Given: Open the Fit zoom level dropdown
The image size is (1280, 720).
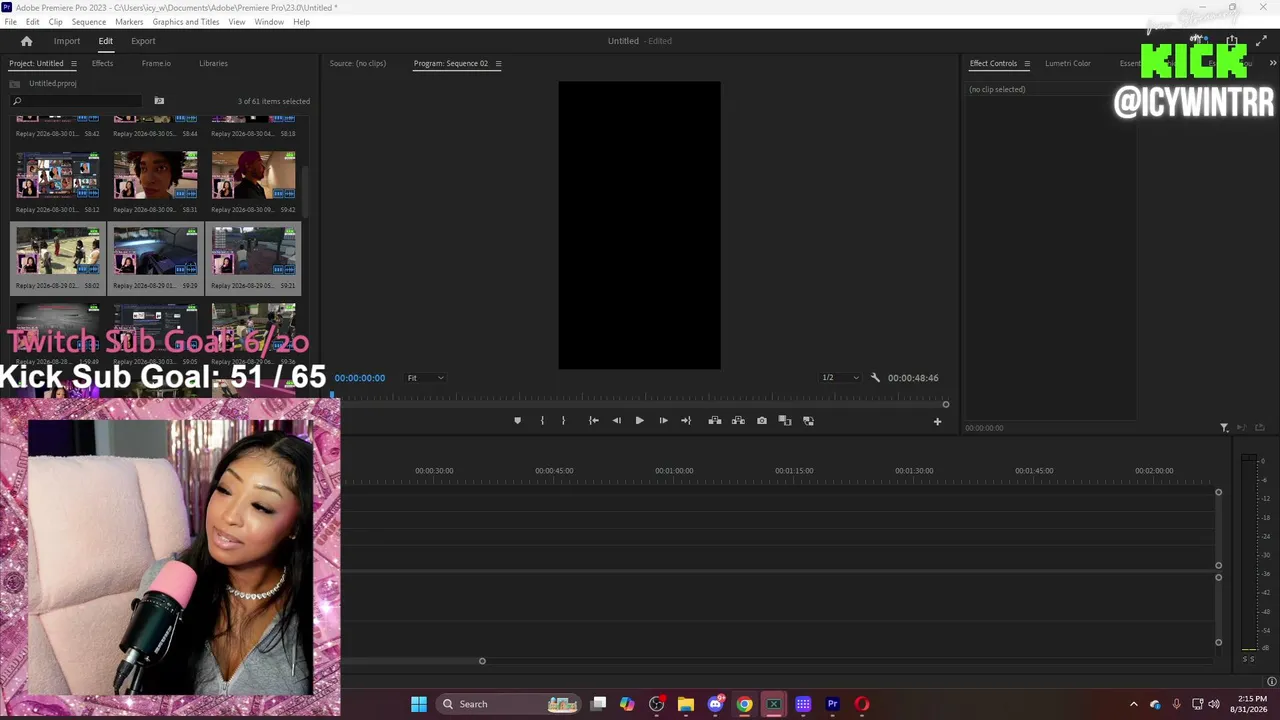Looking at the screenshot, I should tap(425, 378).
